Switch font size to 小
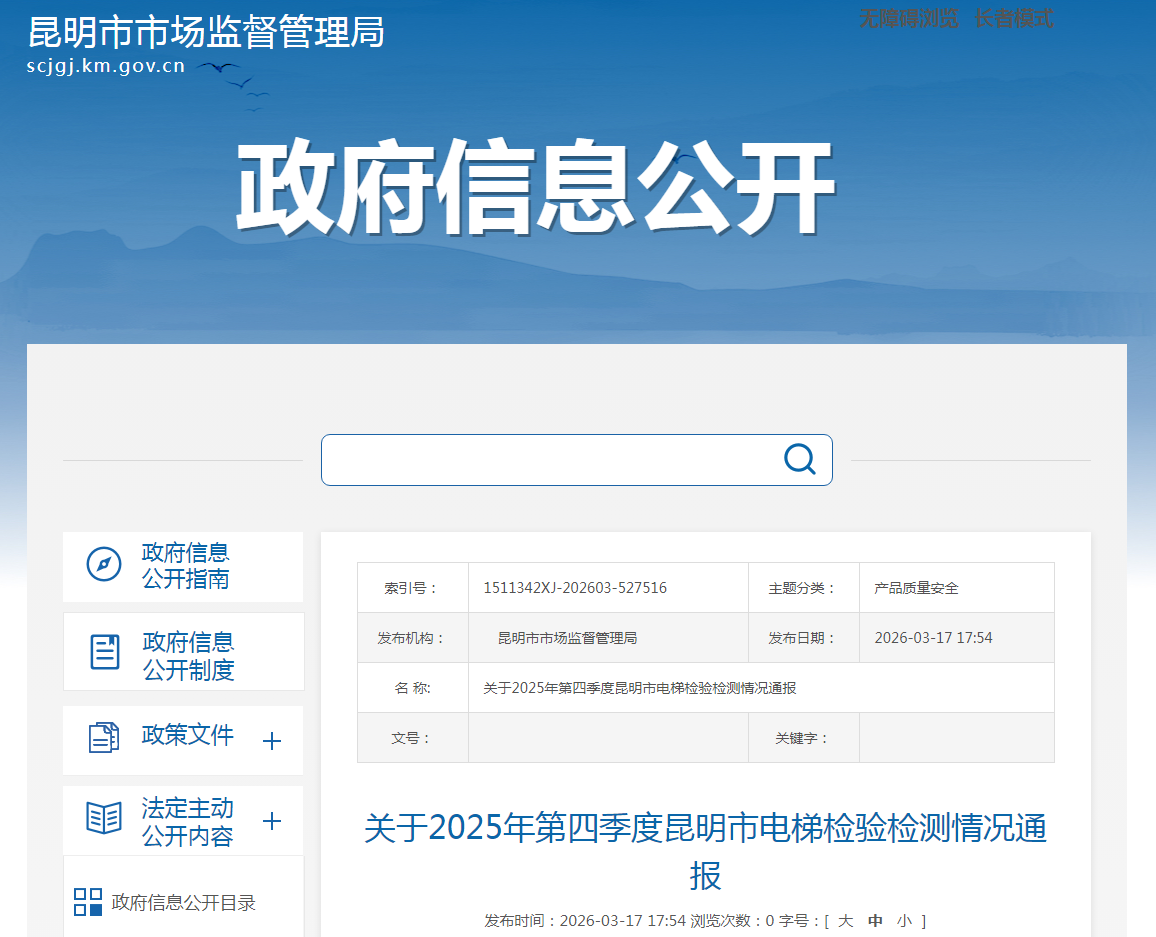The height and width of the screenshot is (937, 1156). [904, 921]
